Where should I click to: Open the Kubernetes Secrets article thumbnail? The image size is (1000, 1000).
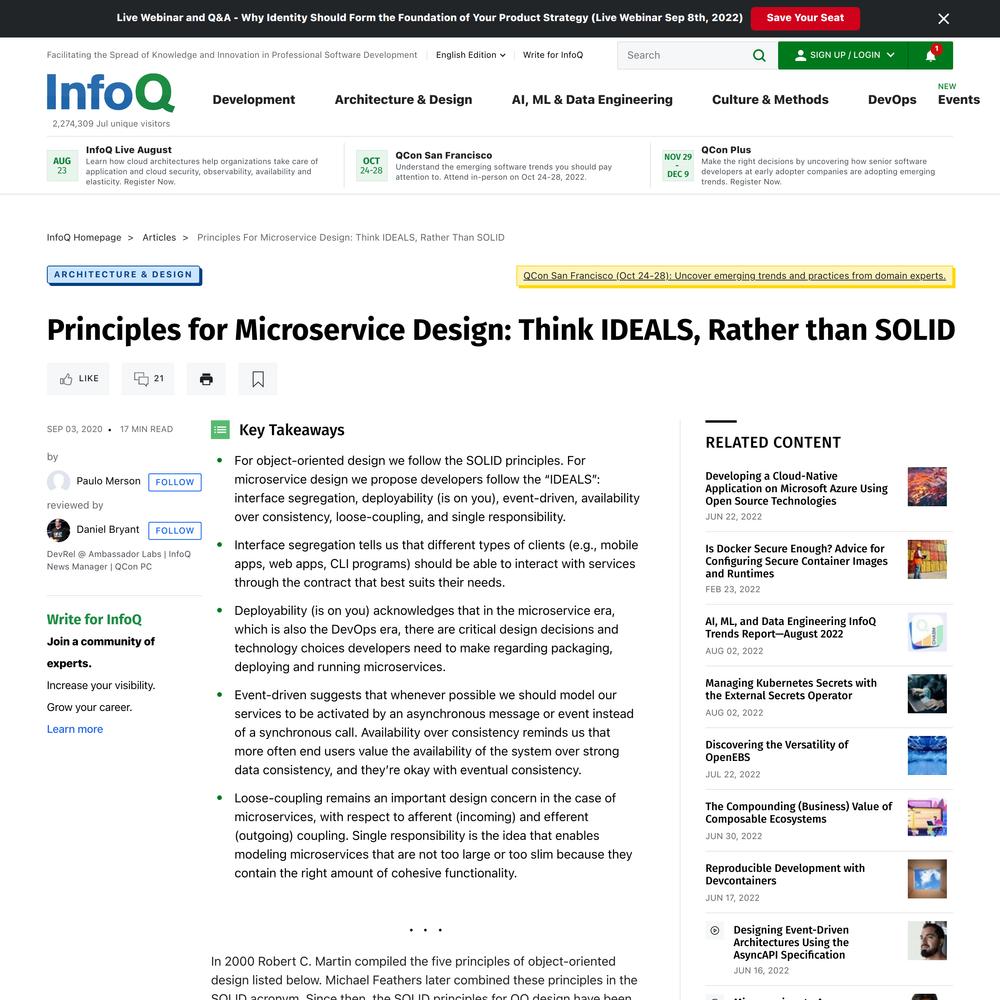927,694
